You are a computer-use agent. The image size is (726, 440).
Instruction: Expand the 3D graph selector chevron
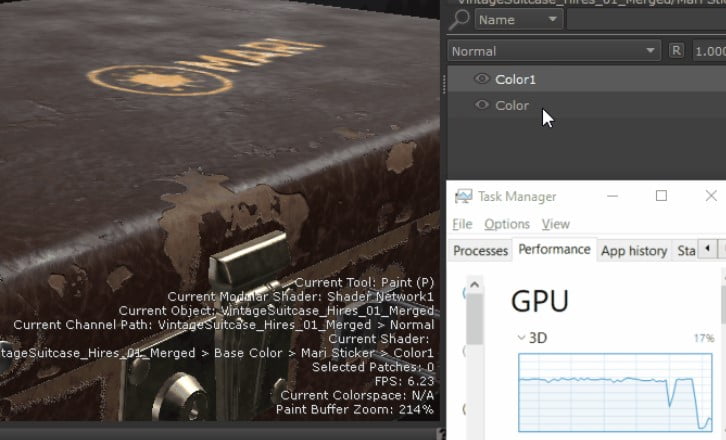click(x=521, y=338)
